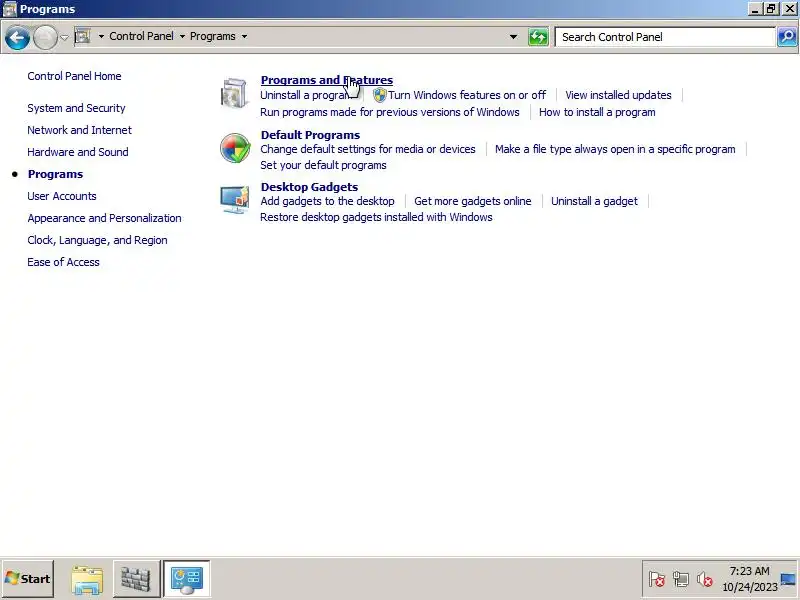The width and height of the screenshot is (800, 600).
Task: Click the Search Control Panel field
Action: (x=665, y=37)
